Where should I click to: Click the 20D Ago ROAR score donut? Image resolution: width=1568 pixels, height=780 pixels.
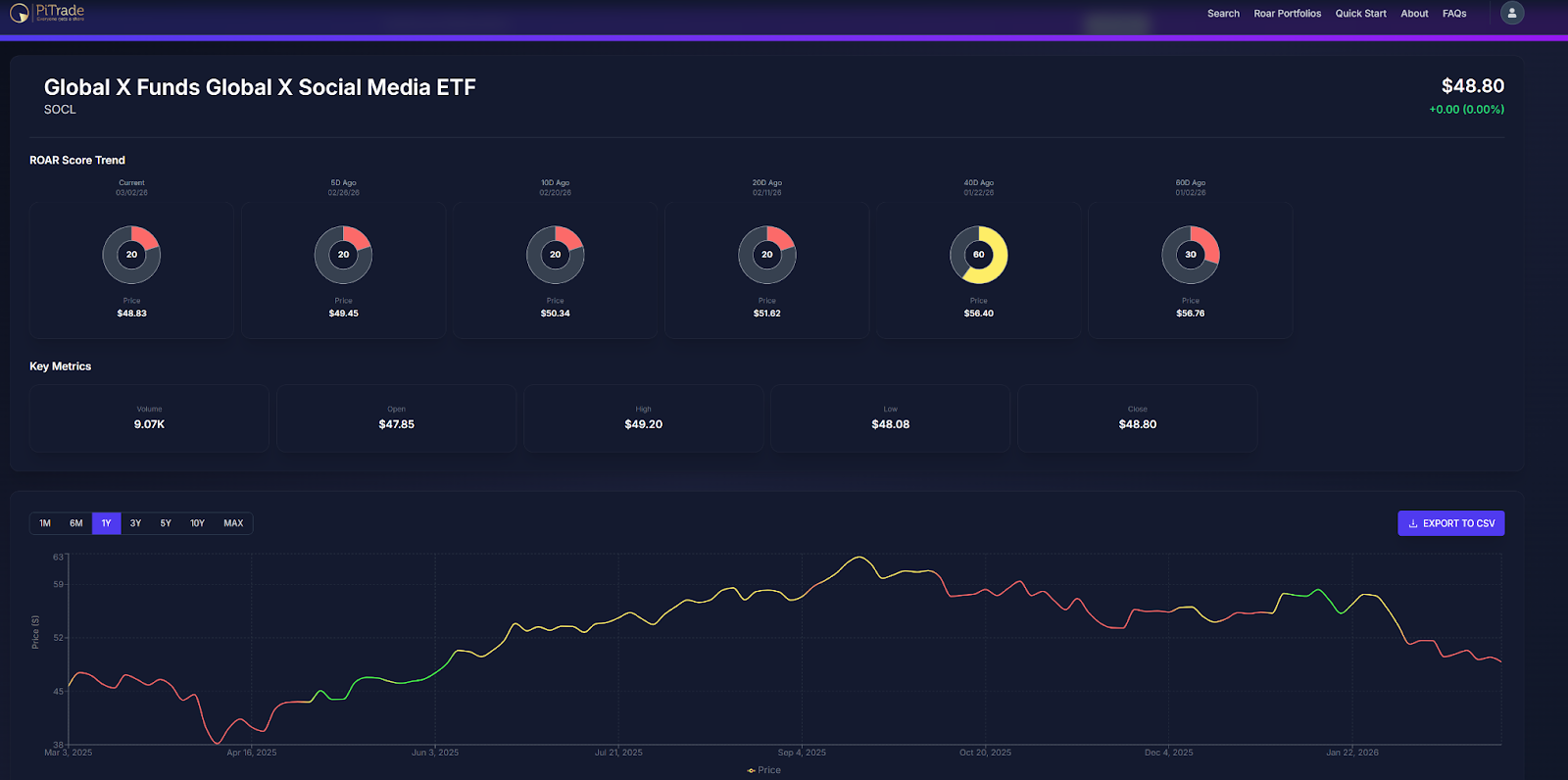767,255
